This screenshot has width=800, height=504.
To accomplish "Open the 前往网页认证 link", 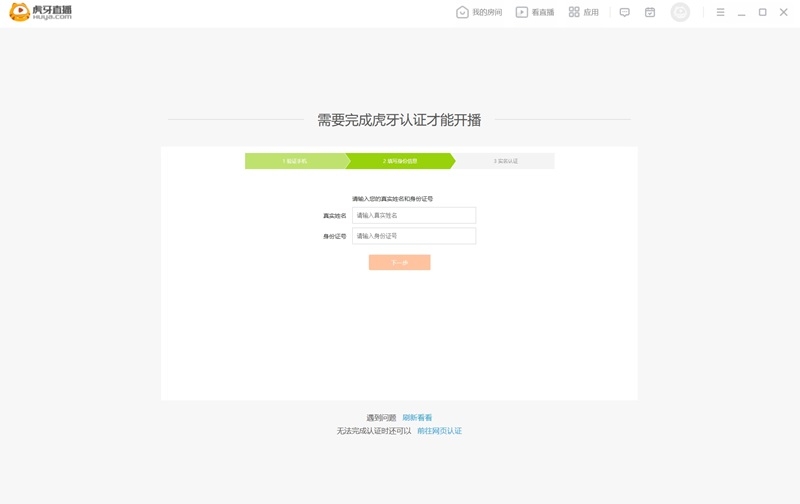I will point(440,431).
